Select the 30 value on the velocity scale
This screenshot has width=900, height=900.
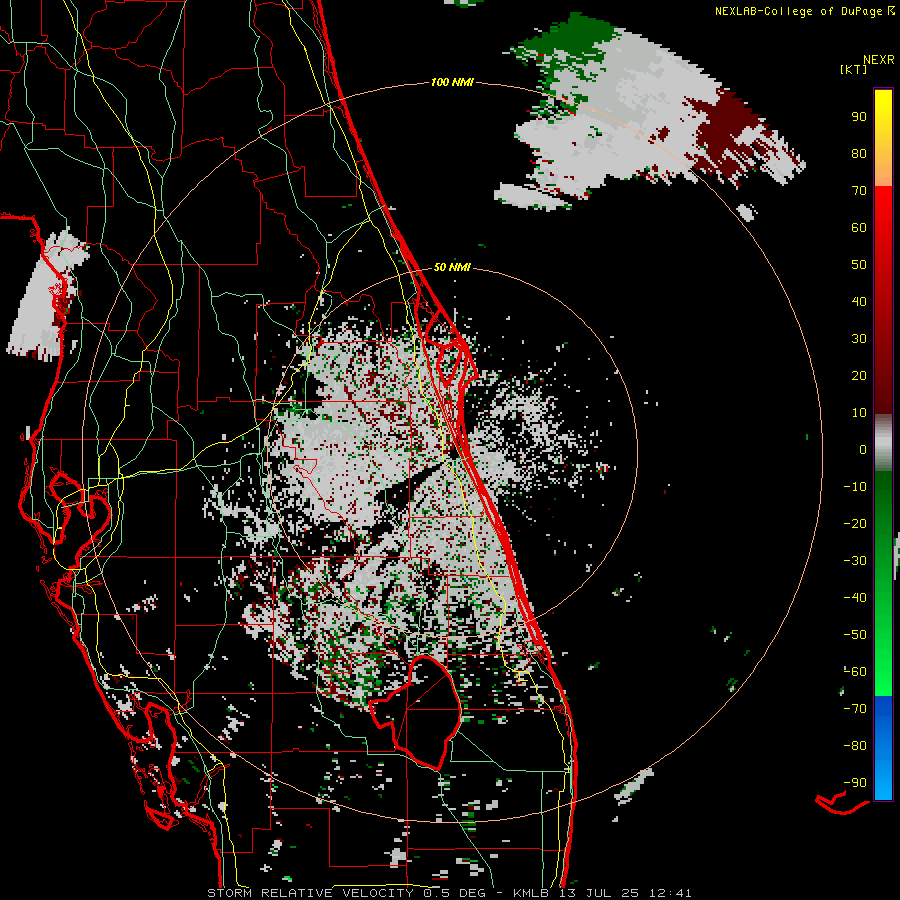(859, 339)
